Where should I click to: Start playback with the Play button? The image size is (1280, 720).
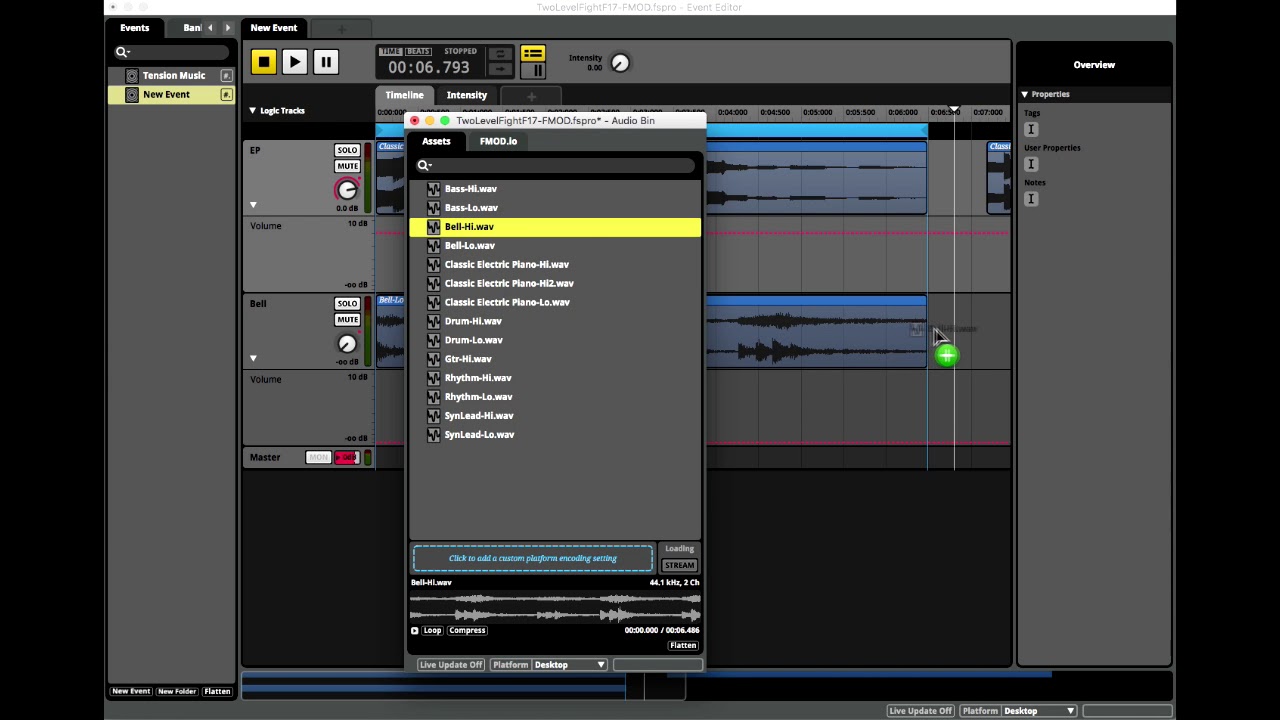click(x=294, y=62)
